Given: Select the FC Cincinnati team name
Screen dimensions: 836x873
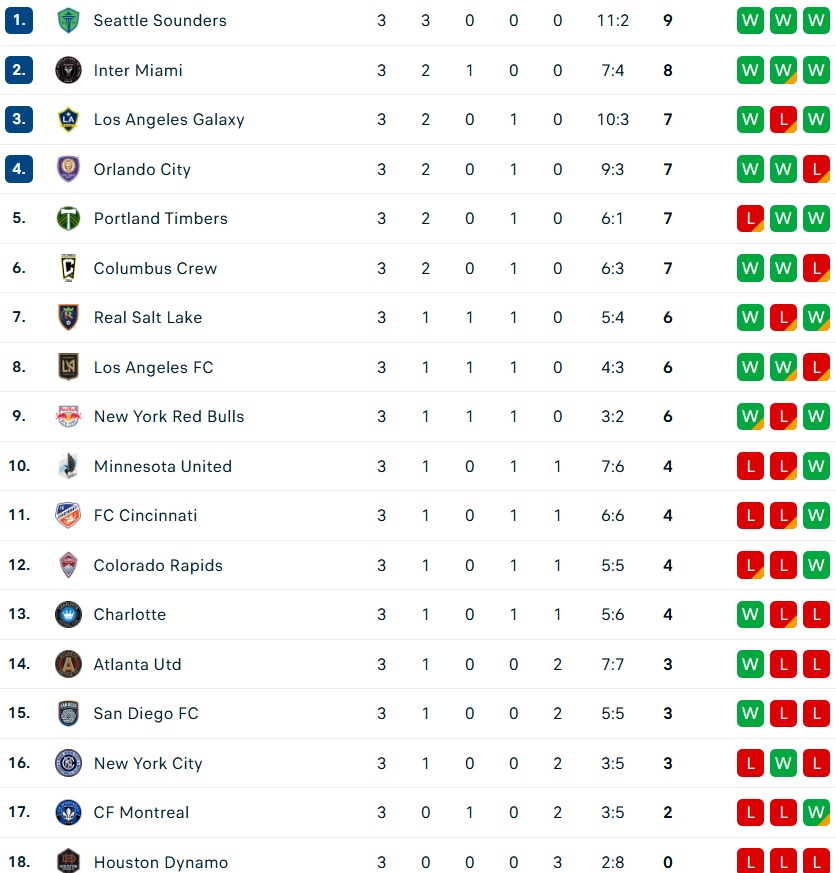Looking at the screenshot, I should tap(145, 516).
